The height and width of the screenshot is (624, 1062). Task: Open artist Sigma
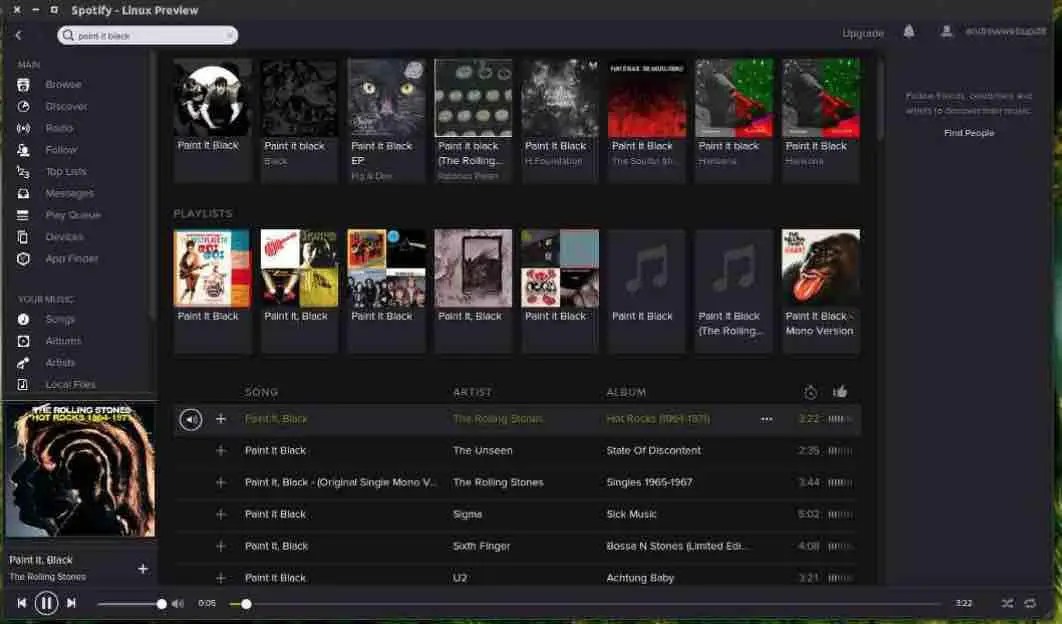pyautogui.click(x=467, y=514)
